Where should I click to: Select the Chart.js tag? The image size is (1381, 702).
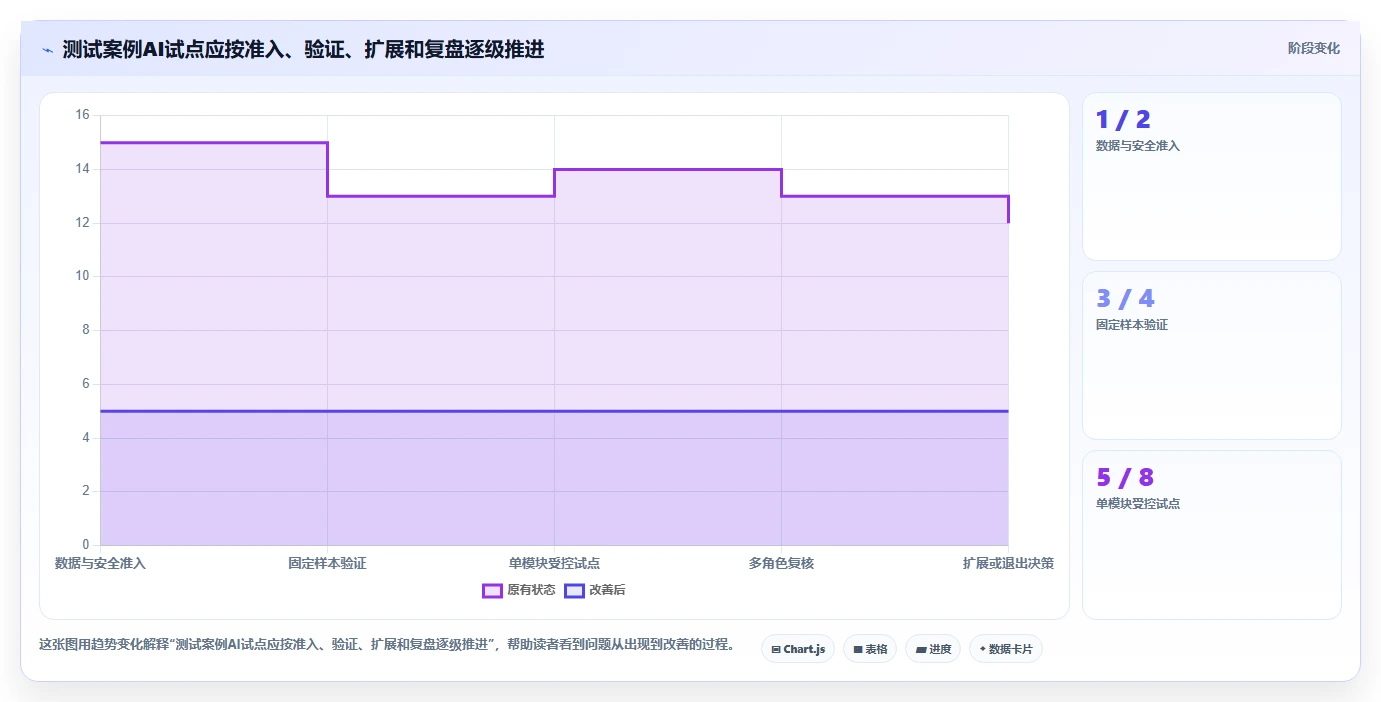click(x=798, y=649)
